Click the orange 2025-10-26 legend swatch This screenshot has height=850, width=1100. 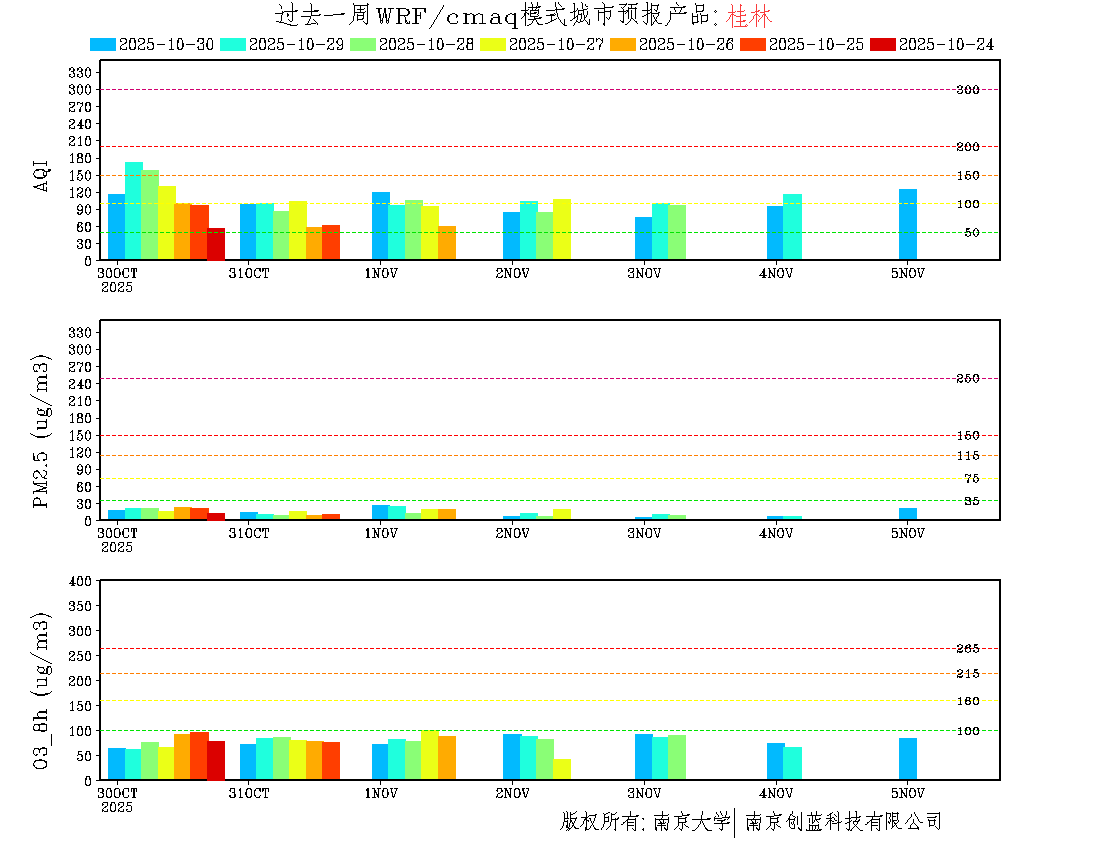(x=623, y=44)
